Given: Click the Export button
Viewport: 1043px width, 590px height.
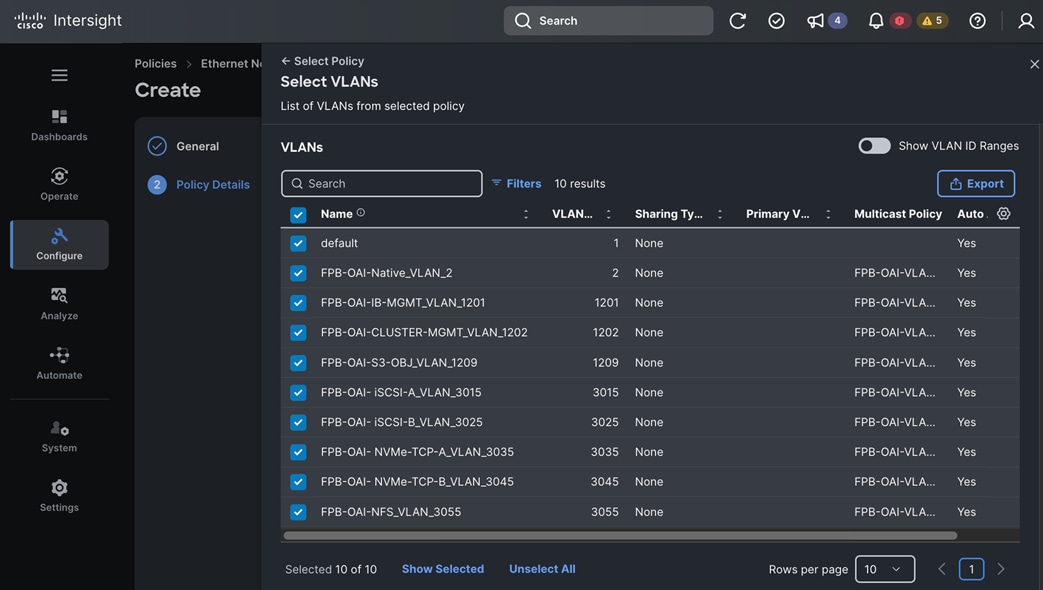Looking at the screenshot, I should [976, 184].
